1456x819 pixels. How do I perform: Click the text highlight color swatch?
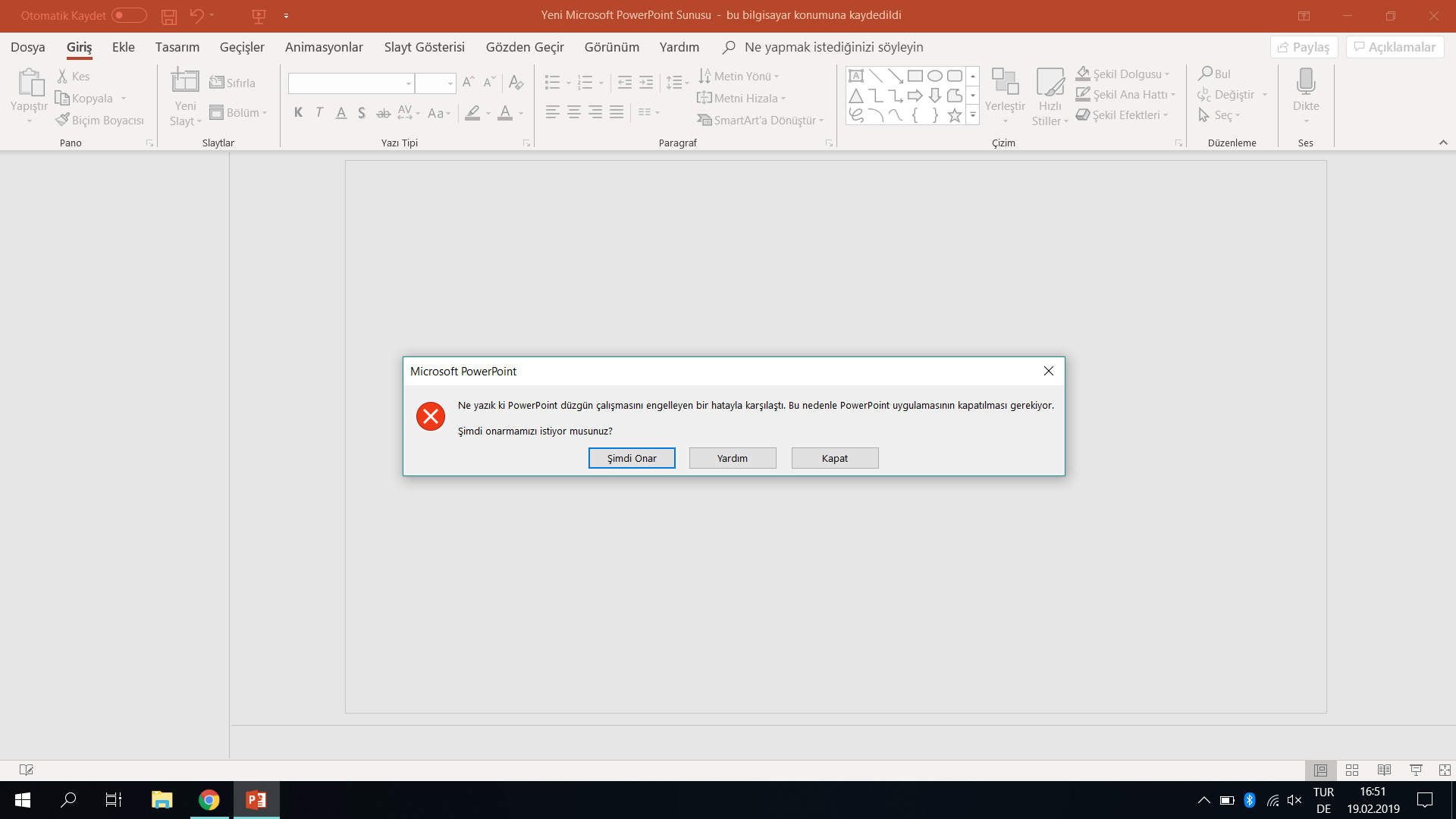[x=473, y=112]
